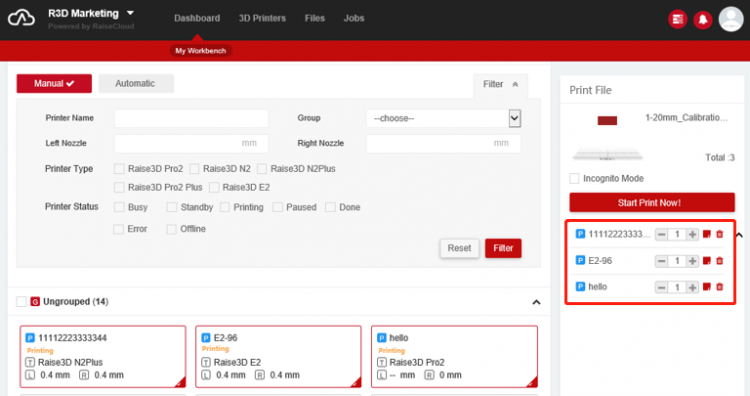Increase copy count for E2-96 printer

coord(692,261)
